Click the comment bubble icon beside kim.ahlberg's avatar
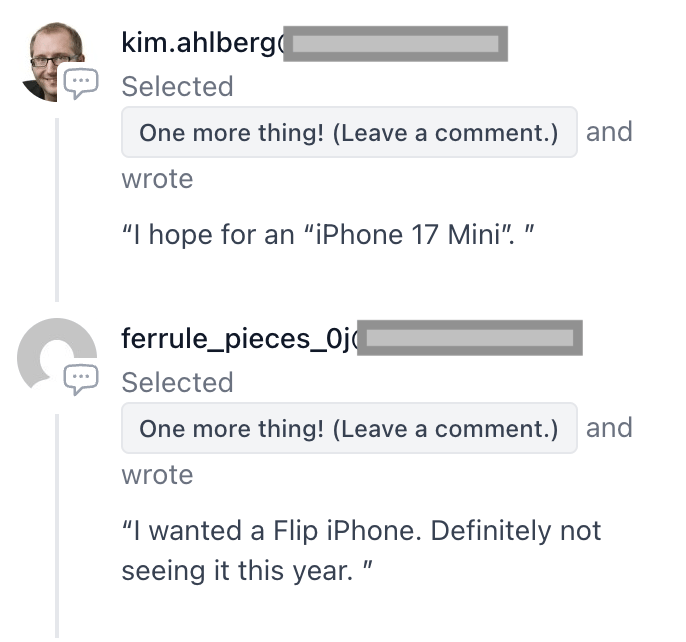 point(81,83)
